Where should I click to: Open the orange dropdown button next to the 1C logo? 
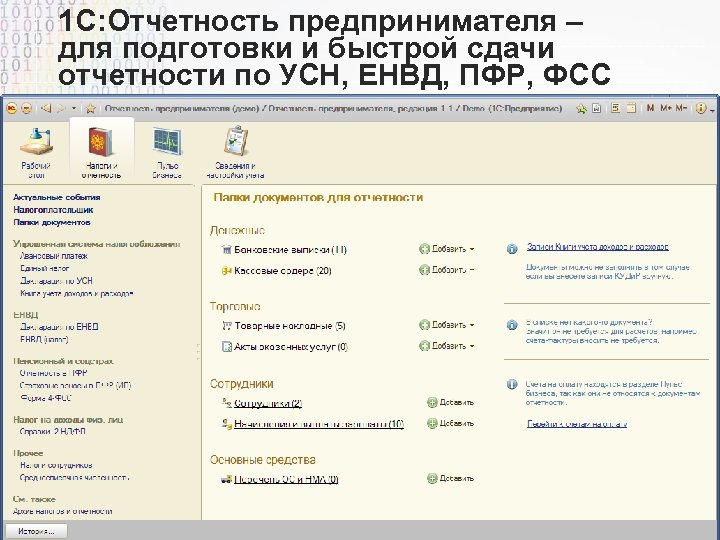coord(27,109)
